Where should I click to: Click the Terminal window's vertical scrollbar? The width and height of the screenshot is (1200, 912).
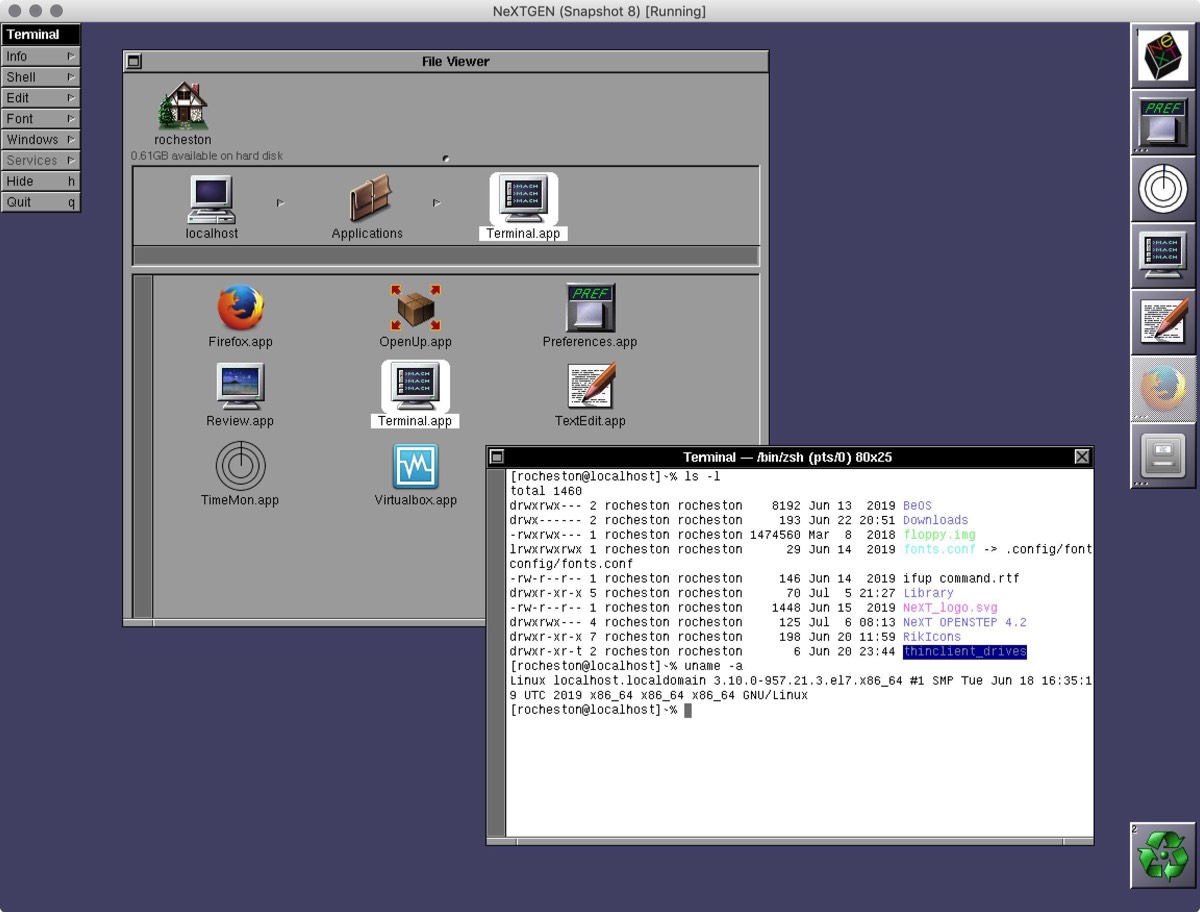click(496, 650)
